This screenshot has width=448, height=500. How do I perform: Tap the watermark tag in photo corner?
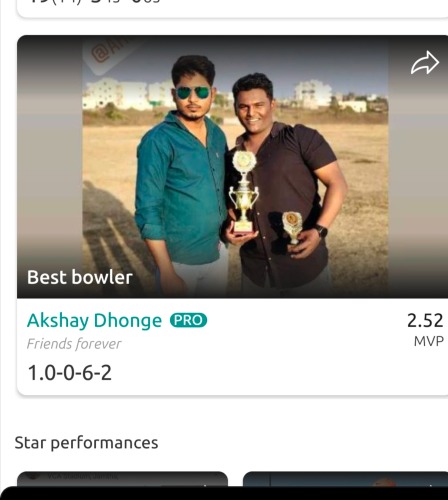point(108,53)
